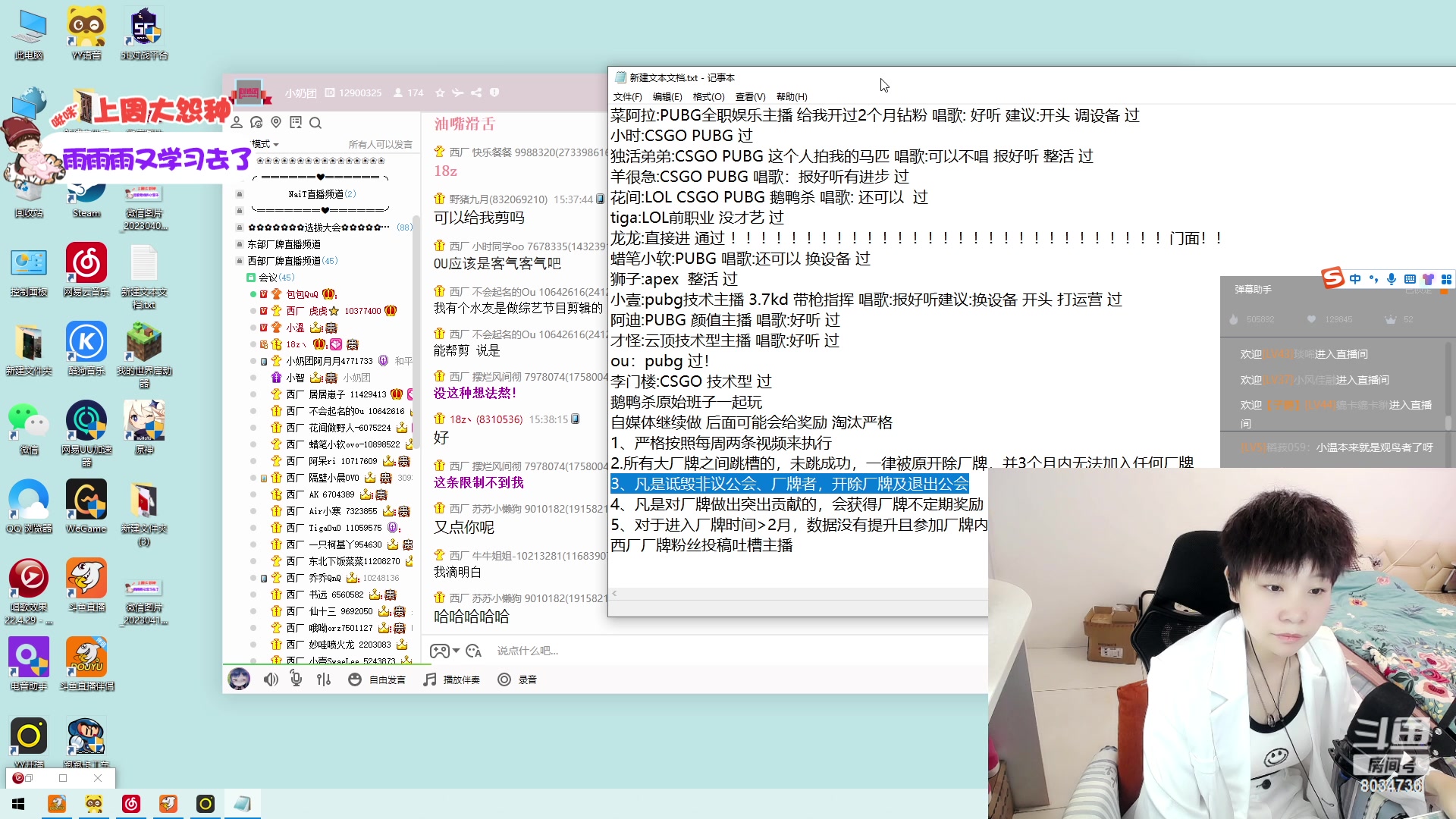
Task: Open the 编辑(E) menu in Notepad
Action: [x=667, y=97]
